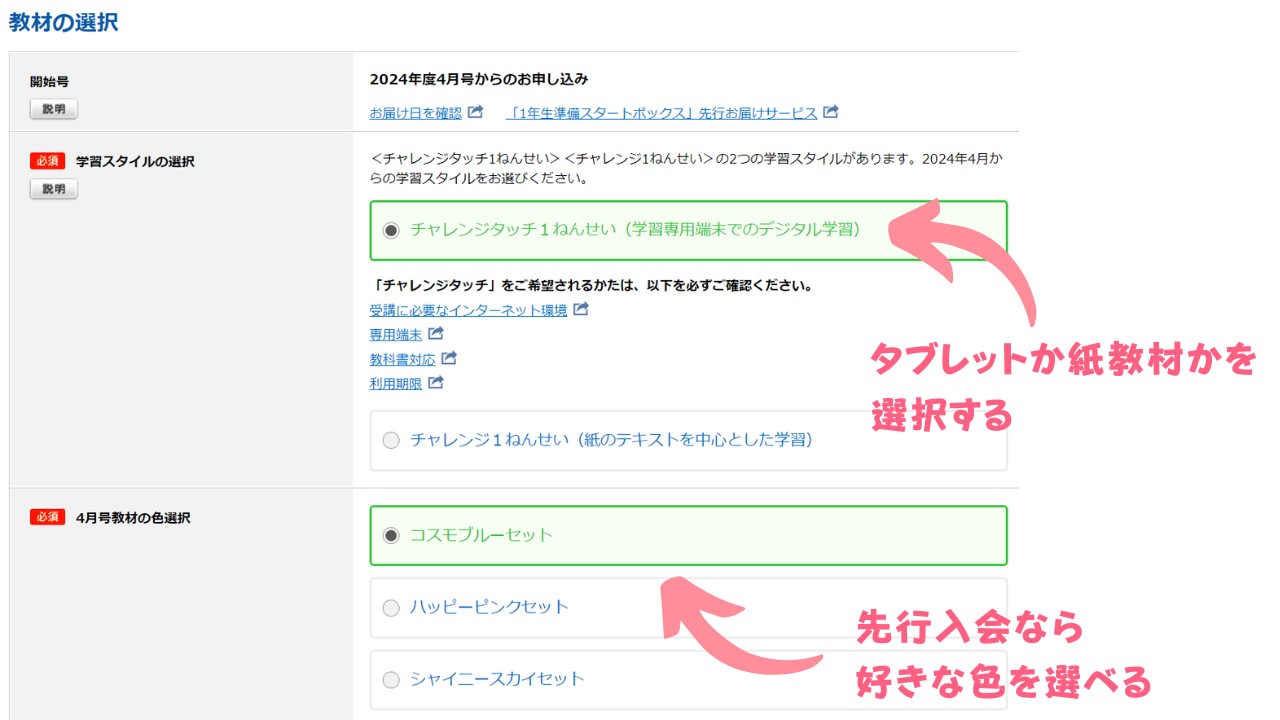Click 説明 button under 開始号
The width and height of the screenshot is (1280, 720).
pos(53,109)
